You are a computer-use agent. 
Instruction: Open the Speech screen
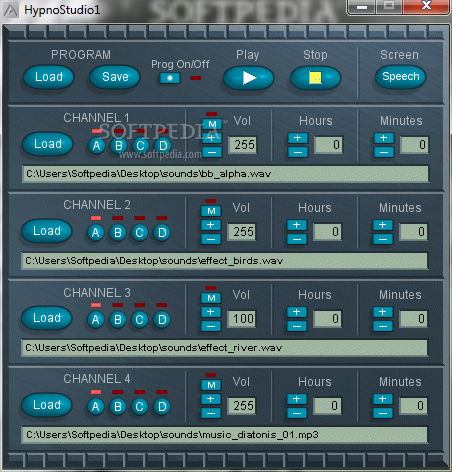(401, 77)
